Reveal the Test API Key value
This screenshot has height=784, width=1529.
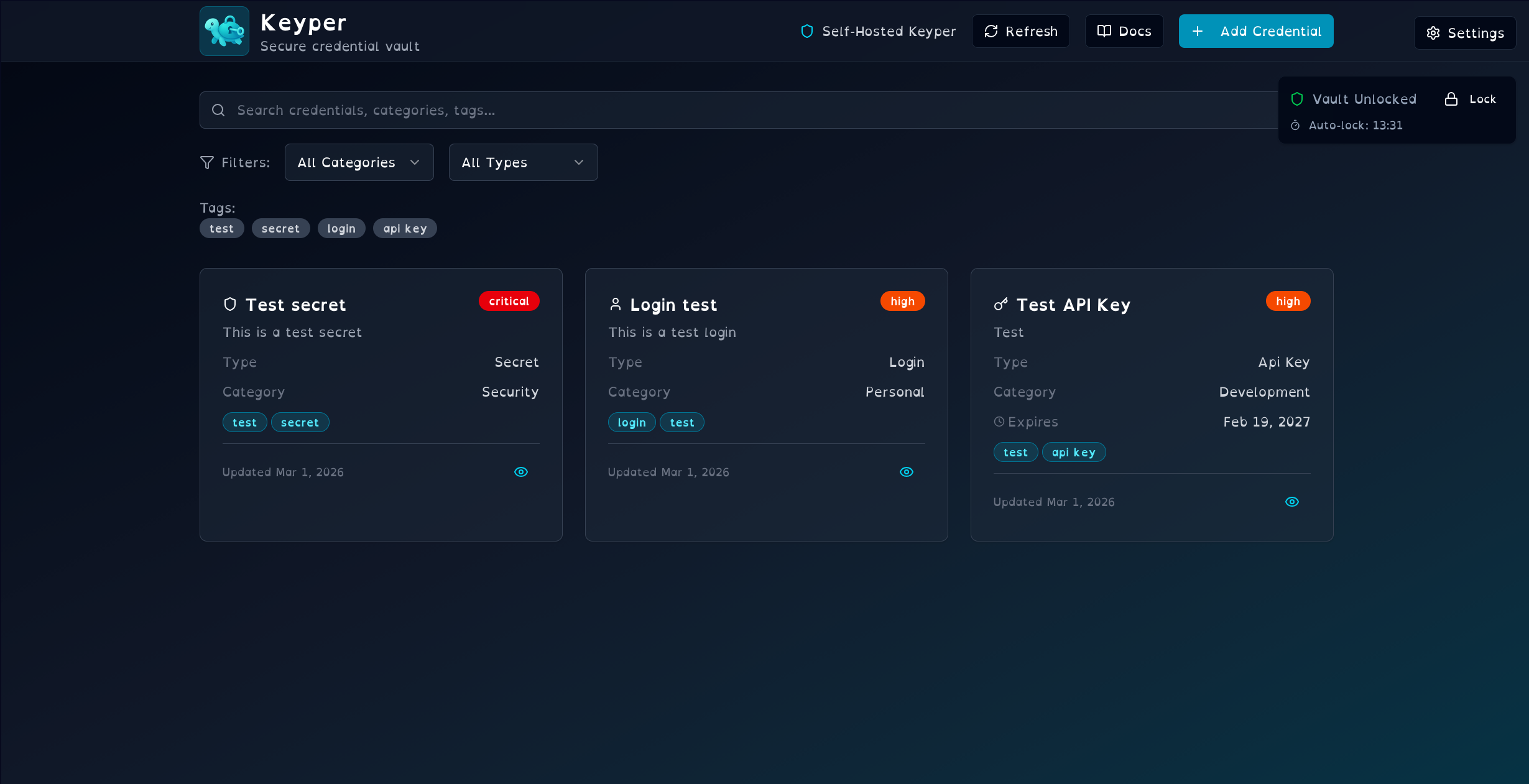(x=1292, y=502)
